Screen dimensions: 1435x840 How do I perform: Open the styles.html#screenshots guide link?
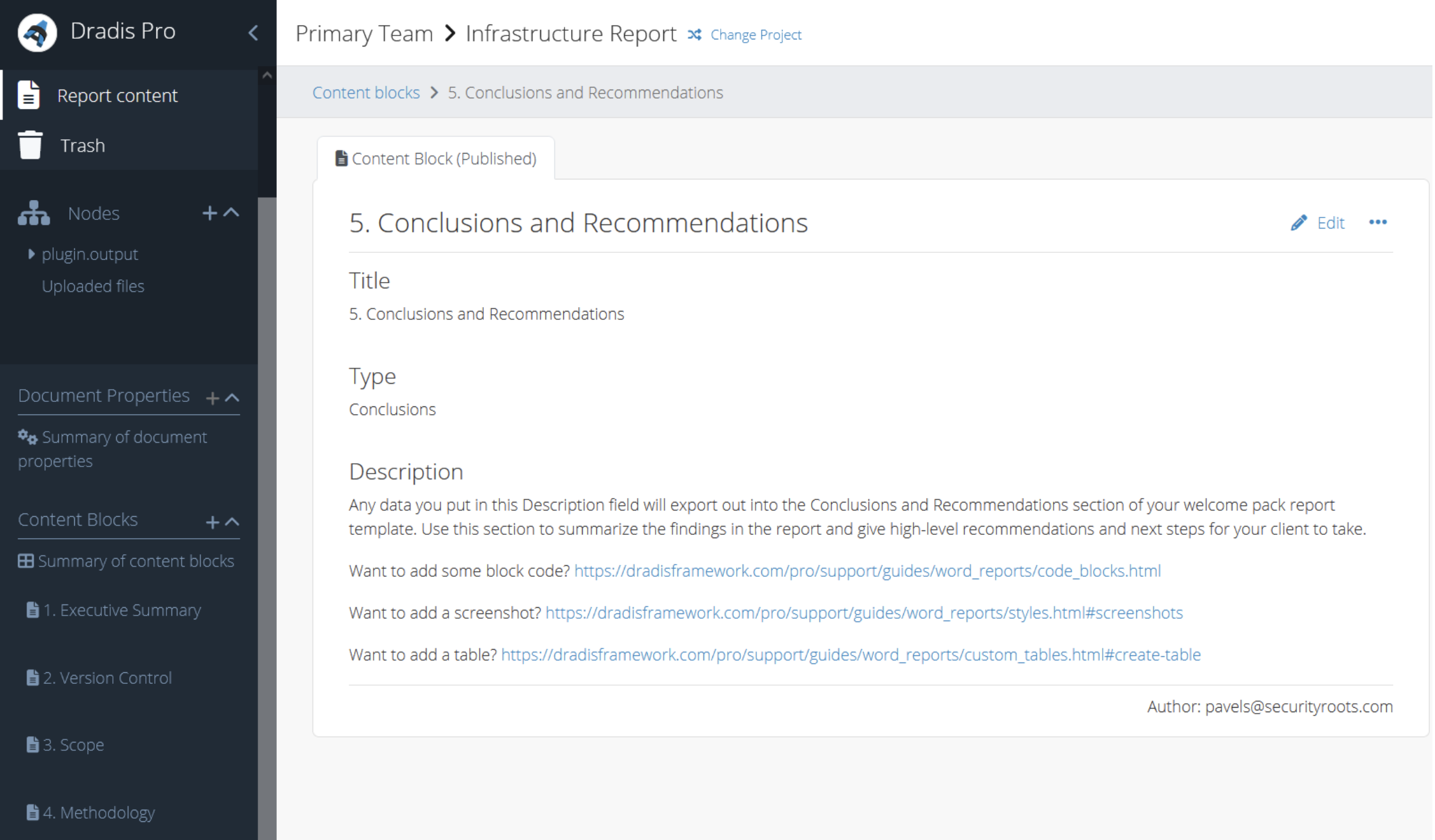pos(864,613)
